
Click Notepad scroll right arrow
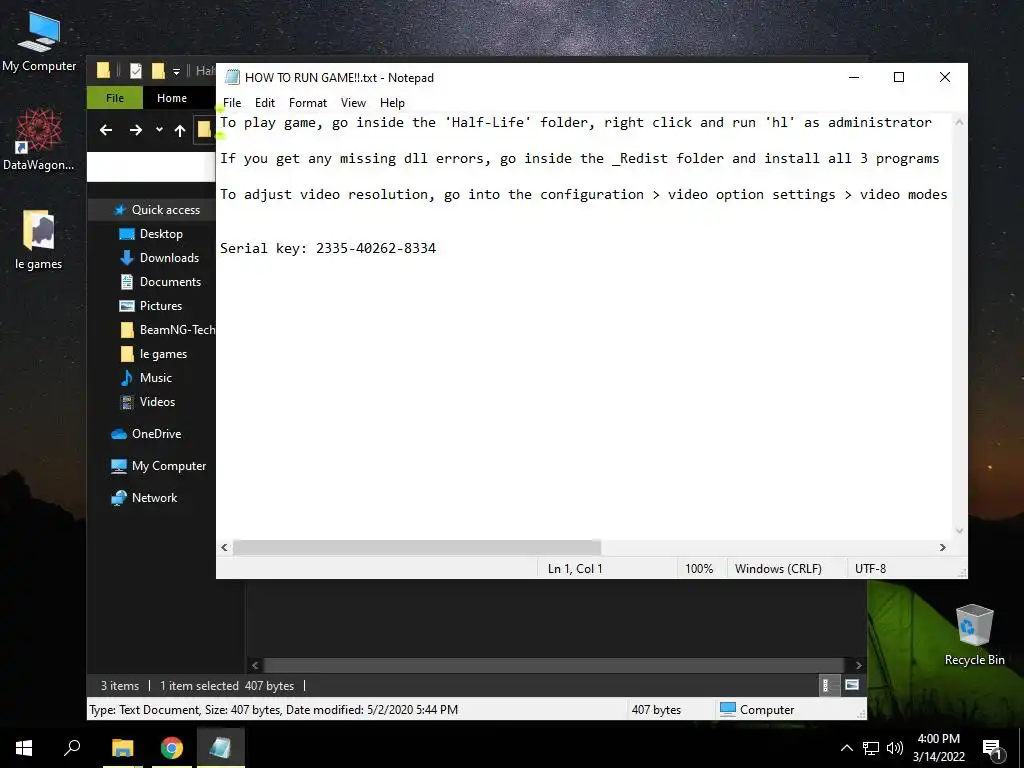click(942, 547)
